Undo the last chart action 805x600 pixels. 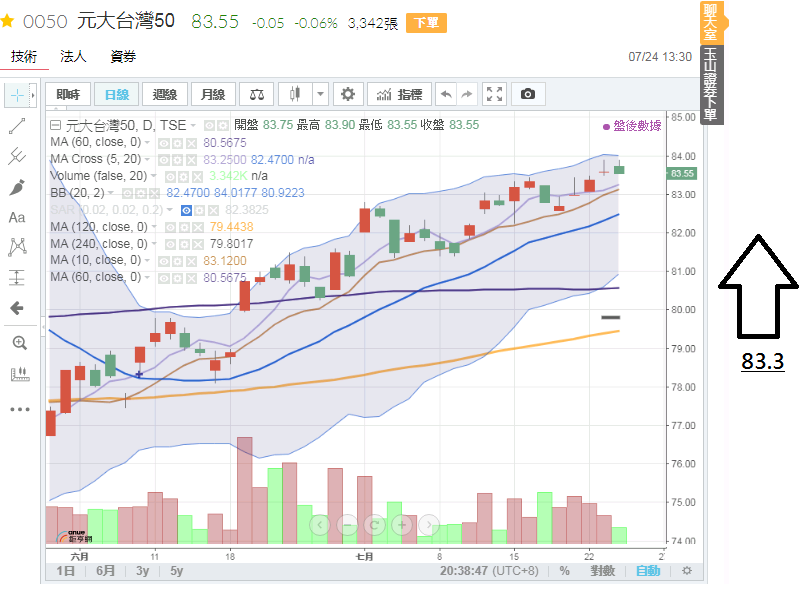[x=446, y=94]
